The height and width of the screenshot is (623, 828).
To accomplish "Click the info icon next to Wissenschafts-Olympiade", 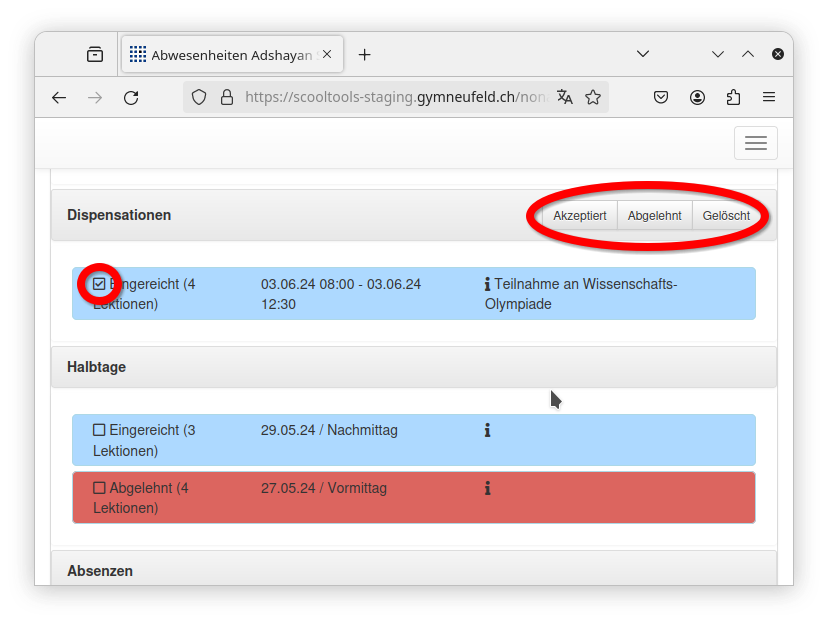I will 487,284.
